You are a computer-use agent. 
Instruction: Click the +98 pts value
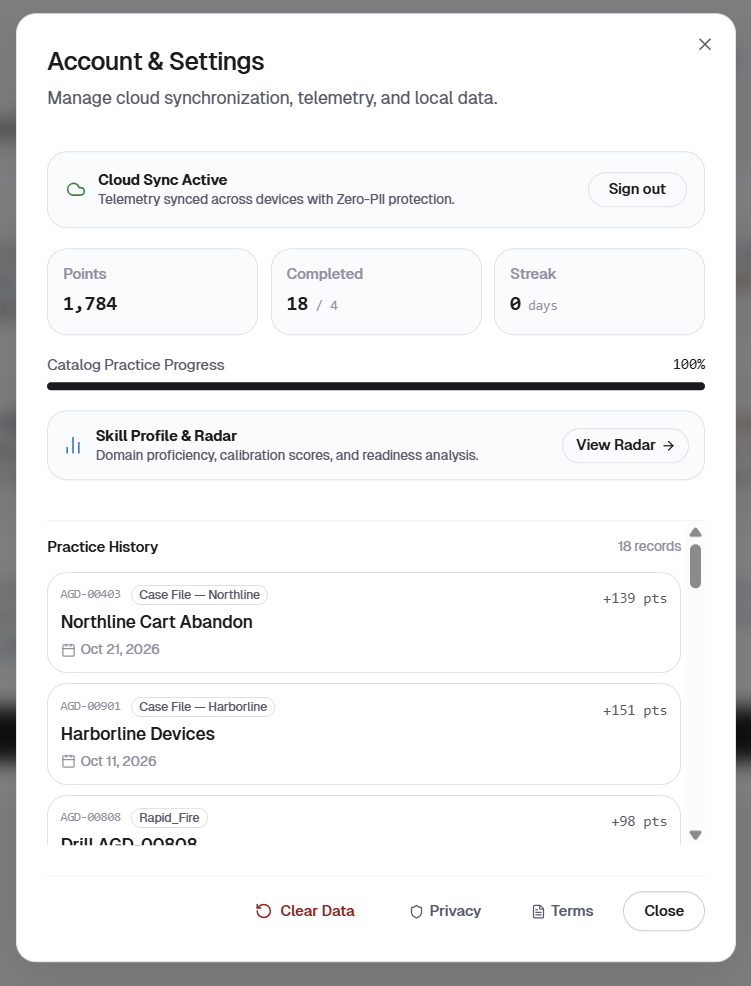pyautogui.click(x=639, y=822)
